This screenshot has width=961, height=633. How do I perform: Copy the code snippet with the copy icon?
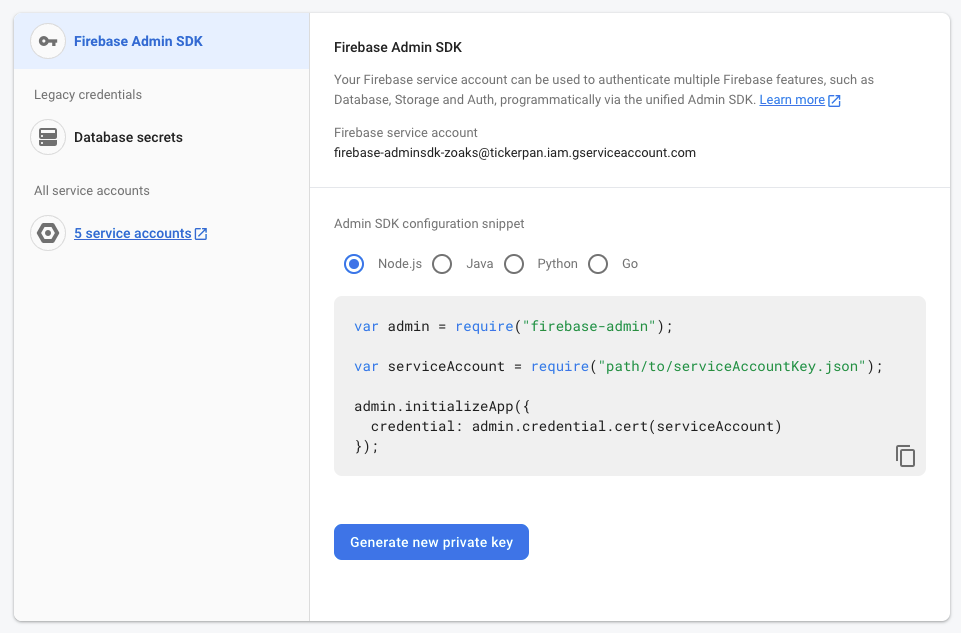905,456
